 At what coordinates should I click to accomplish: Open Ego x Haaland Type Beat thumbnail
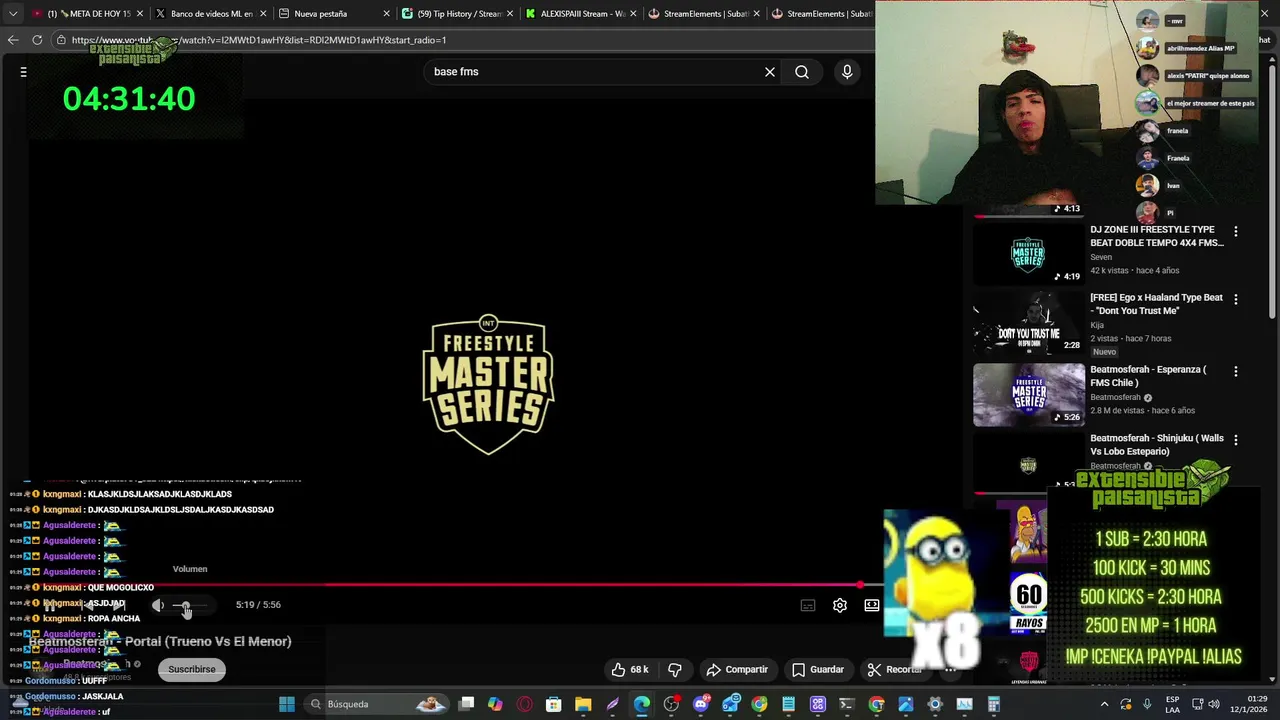tap(1029, 324)
